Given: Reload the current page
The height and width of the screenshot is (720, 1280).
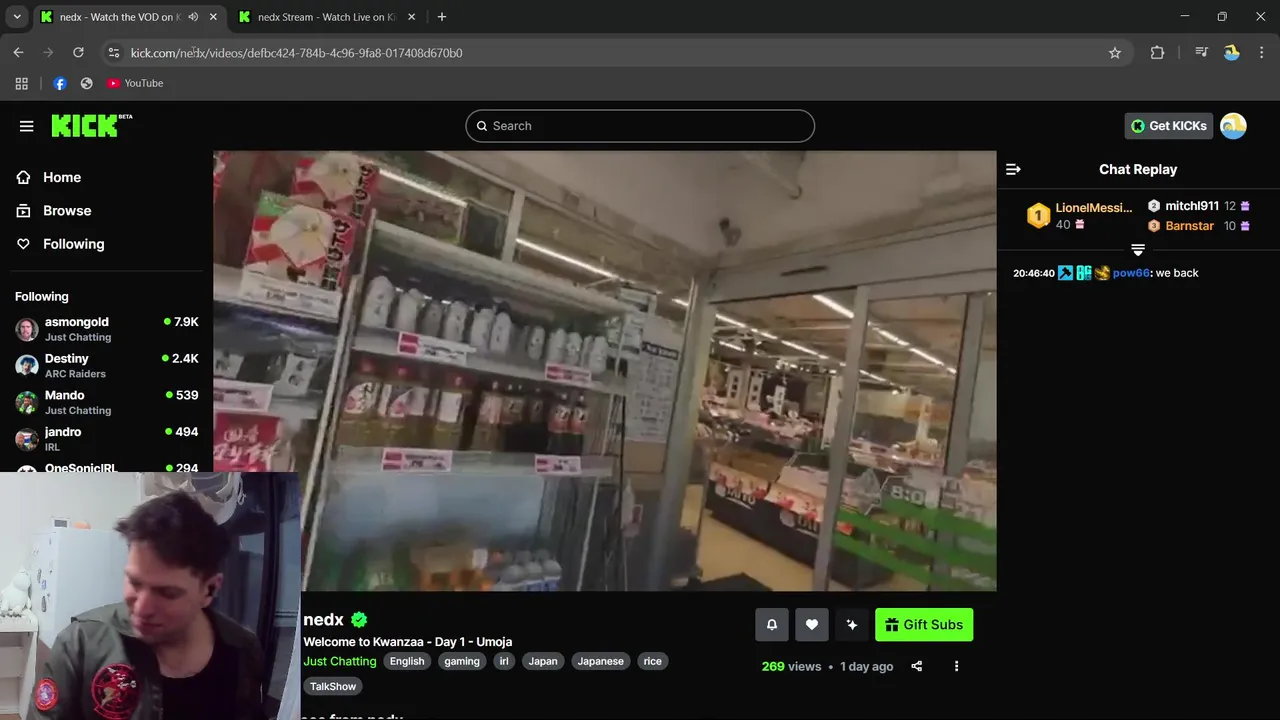Looking at the screenshot, I should [78, 53].
